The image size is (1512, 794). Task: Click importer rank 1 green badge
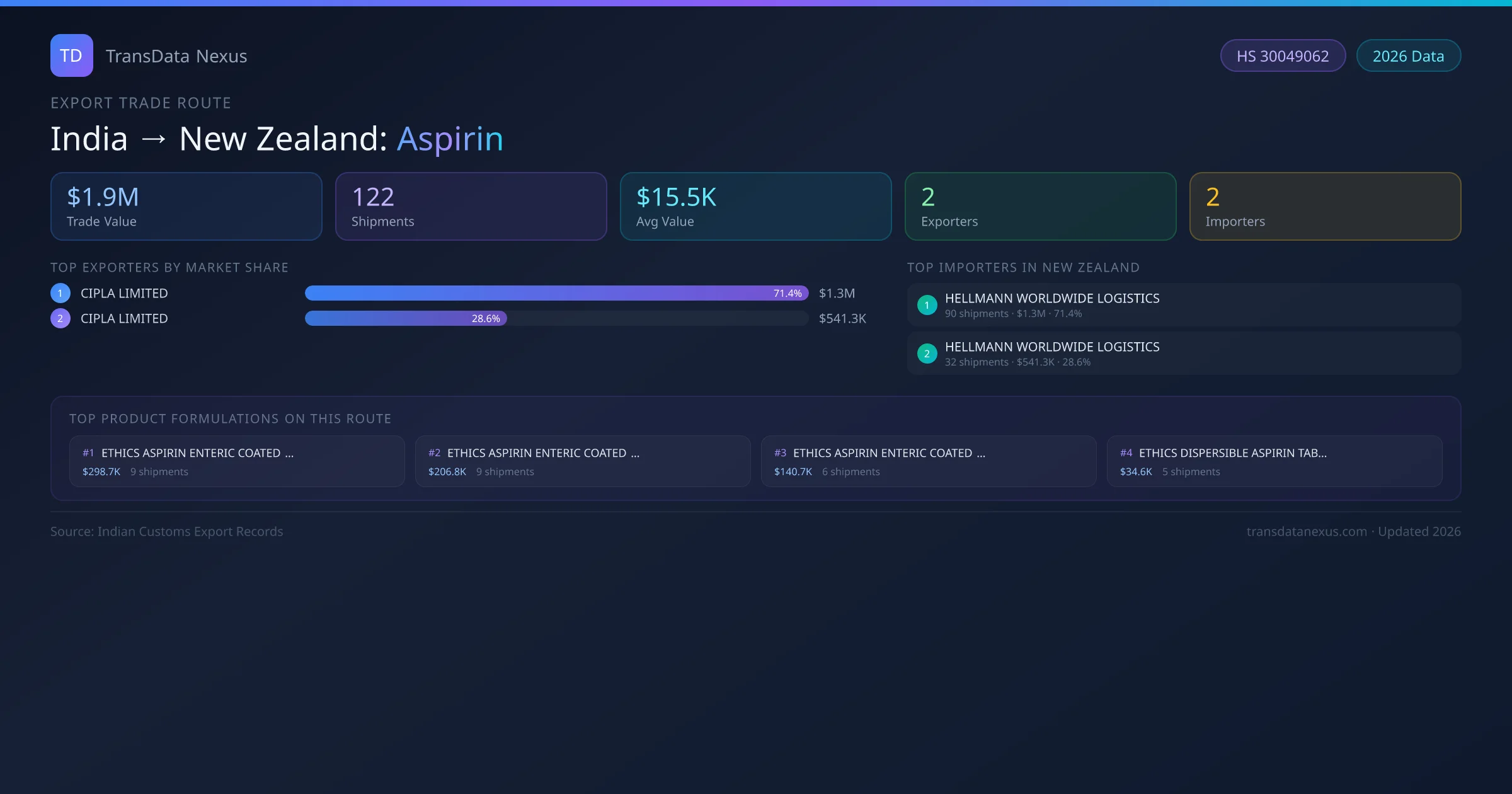[927, 305]
